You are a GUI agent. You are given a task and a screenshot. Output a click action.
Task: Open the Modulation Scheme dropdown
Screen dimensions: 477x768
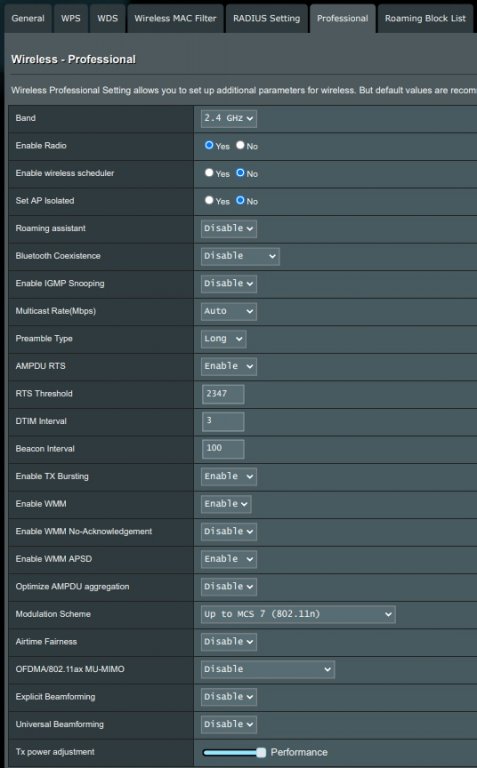[x=298, y=614]
